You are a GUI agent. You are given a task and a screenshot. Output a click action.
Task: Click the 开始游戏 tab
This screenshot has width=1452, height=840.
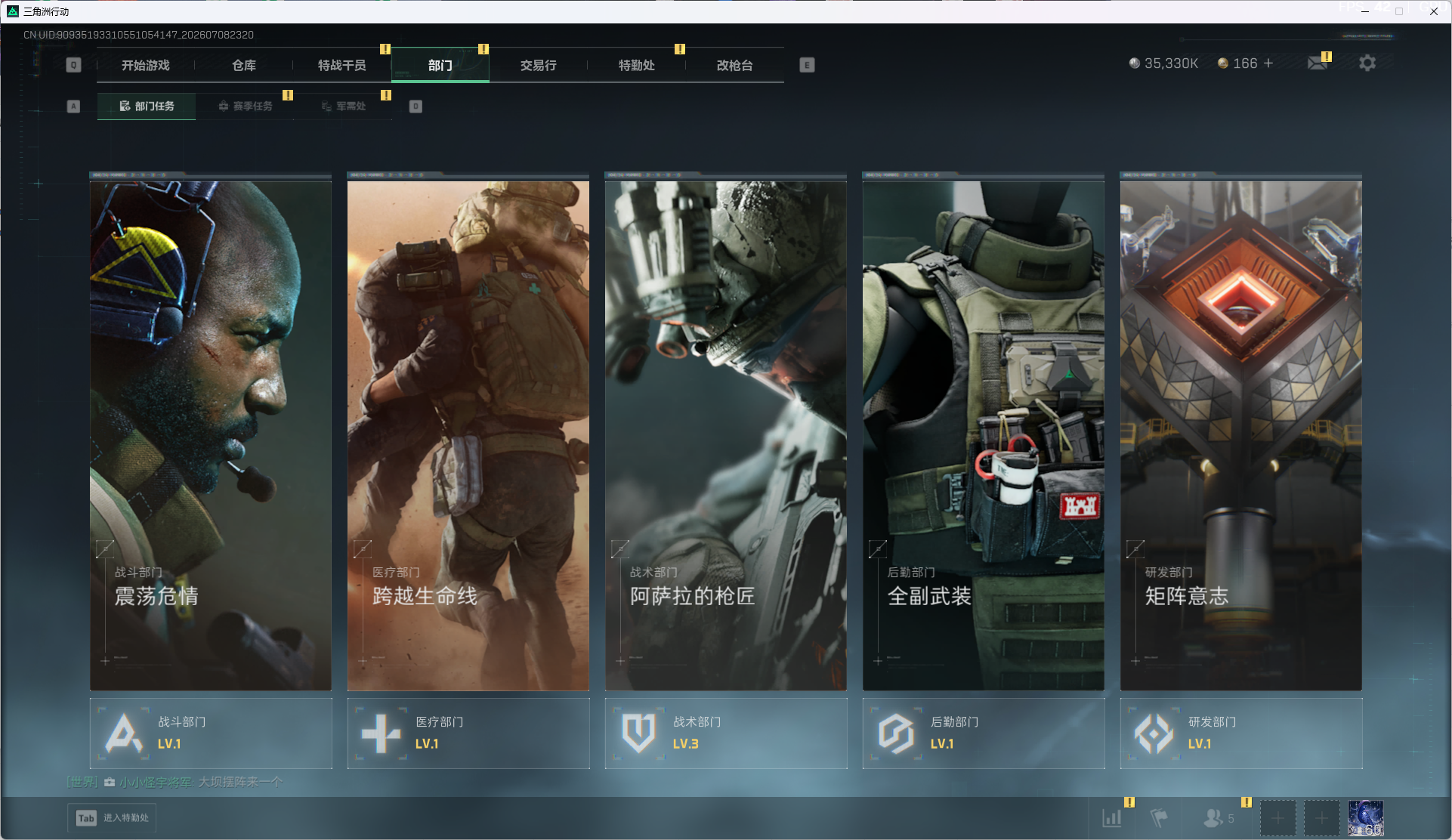(x=146, y=65)
